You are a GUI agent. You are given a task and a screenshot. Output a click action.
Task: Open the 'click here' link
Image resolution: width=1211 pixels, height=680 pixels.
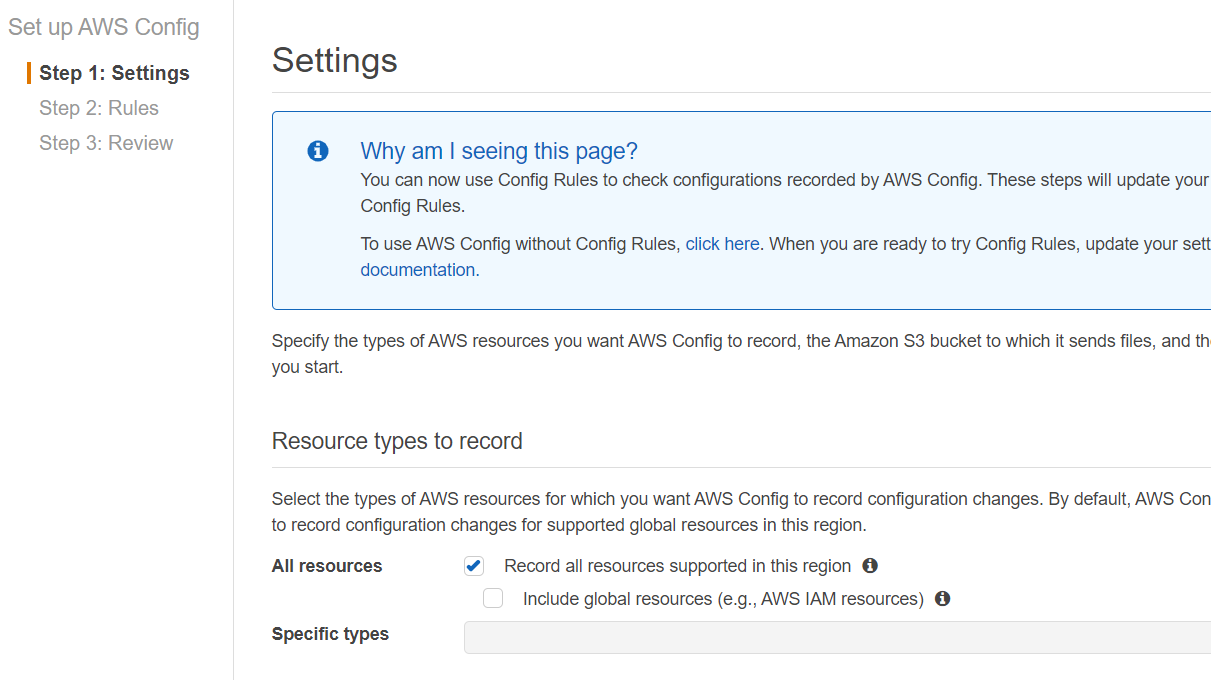tap(722, 244)
